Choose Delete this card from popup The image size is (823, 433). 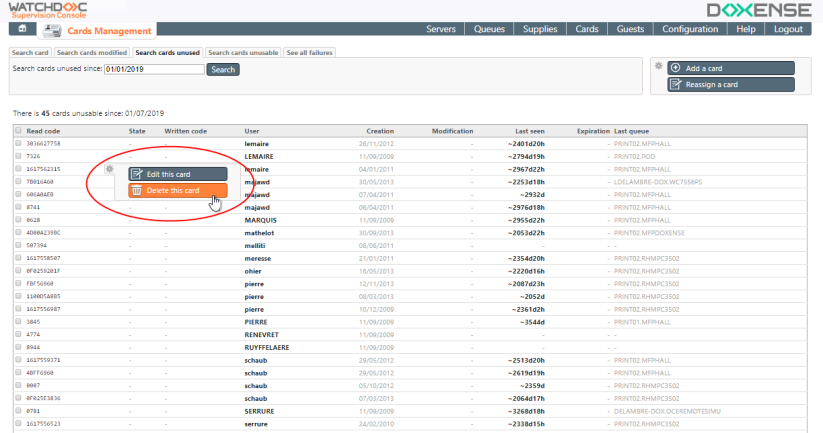[178, 190]
